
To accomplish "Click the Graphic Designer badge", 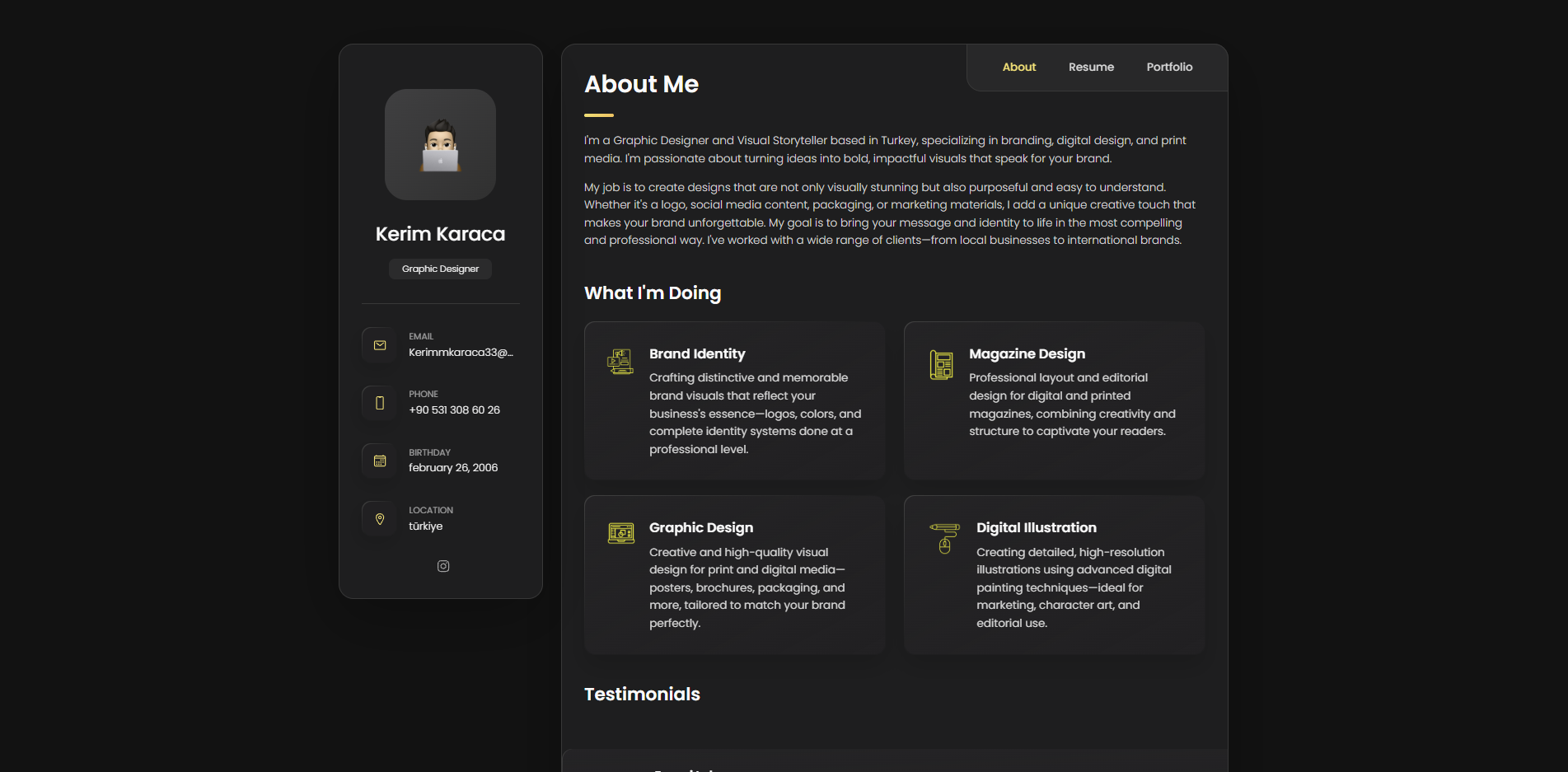I will (x=440, y=269).
